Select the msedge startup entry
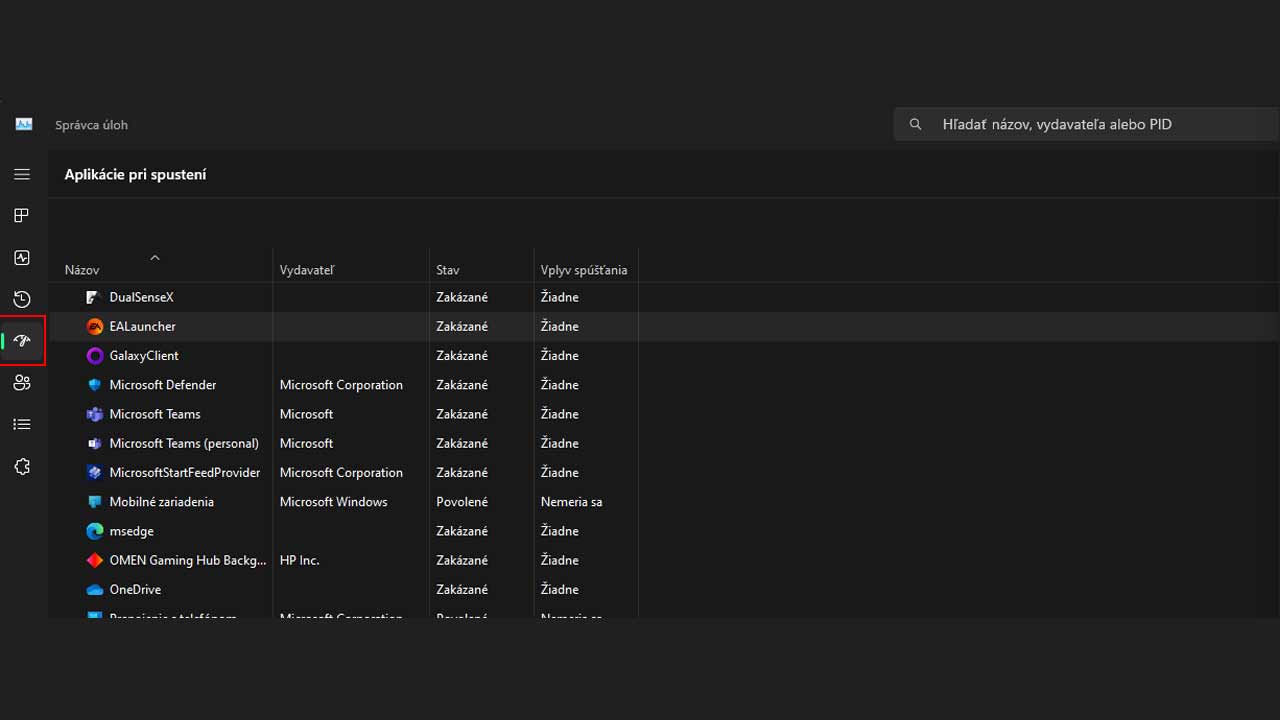This screenshot has width=1280, height=720. pos(132,531)
